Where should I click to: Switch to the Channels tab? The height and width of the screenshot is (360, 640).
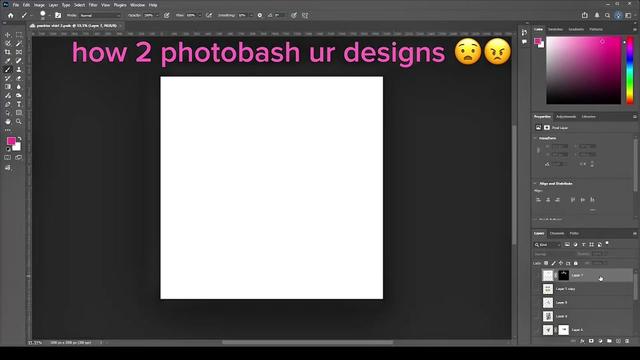[557, 233]
